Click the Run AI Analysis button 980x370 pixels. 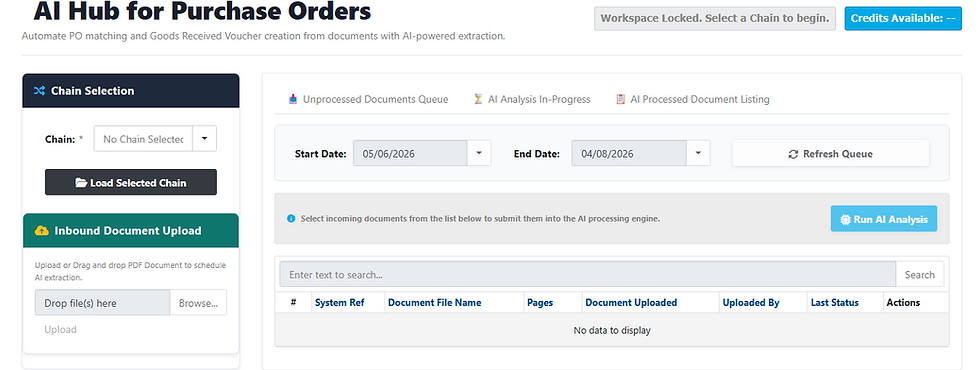tap(884, 219)
